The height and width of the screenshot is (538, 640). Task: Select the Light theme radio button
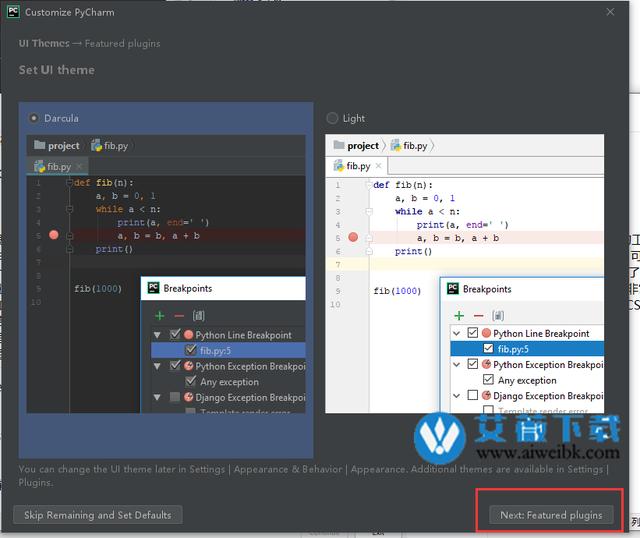pyautogui.click(x=332, y=118)
